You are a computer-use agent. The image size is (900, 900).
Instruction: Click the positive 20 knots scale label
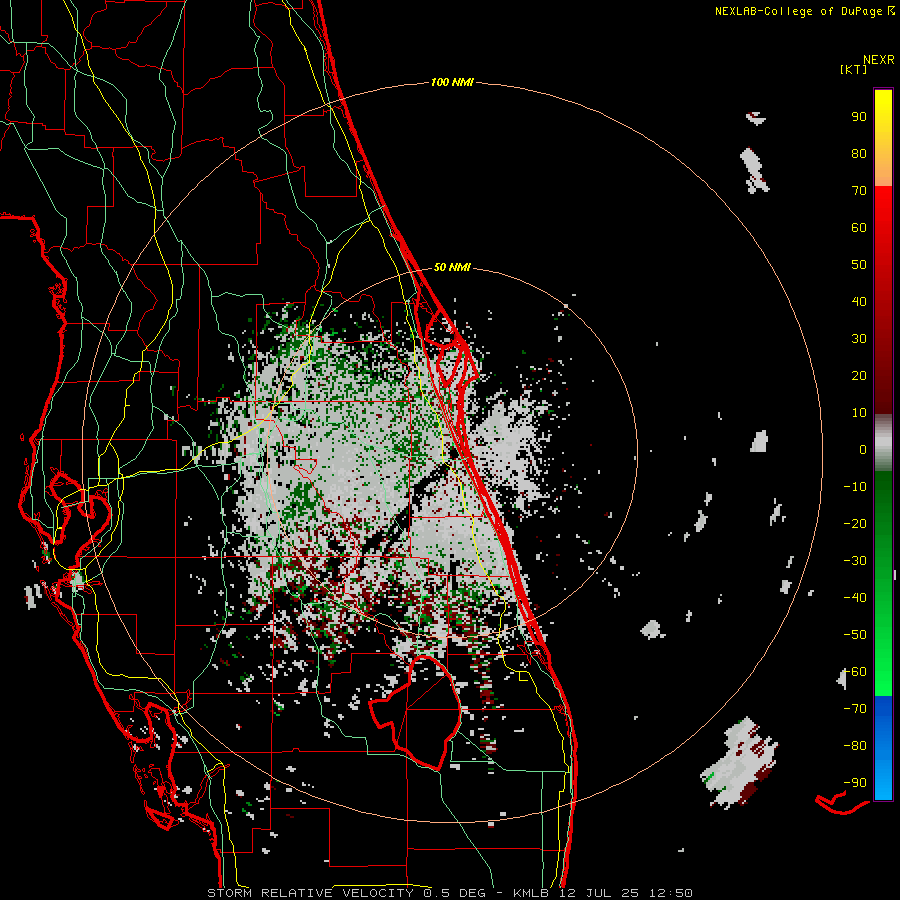pos(859,375)
